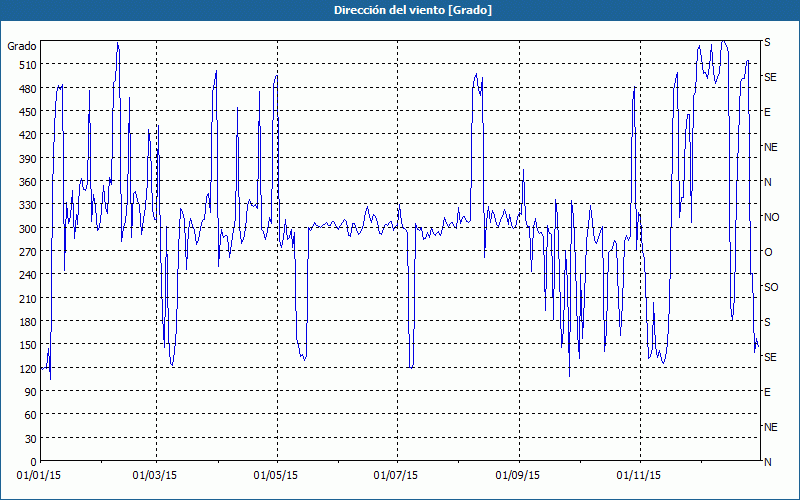
Task: Click the 480 y-axis value
Action: click(x=28, y=89)
